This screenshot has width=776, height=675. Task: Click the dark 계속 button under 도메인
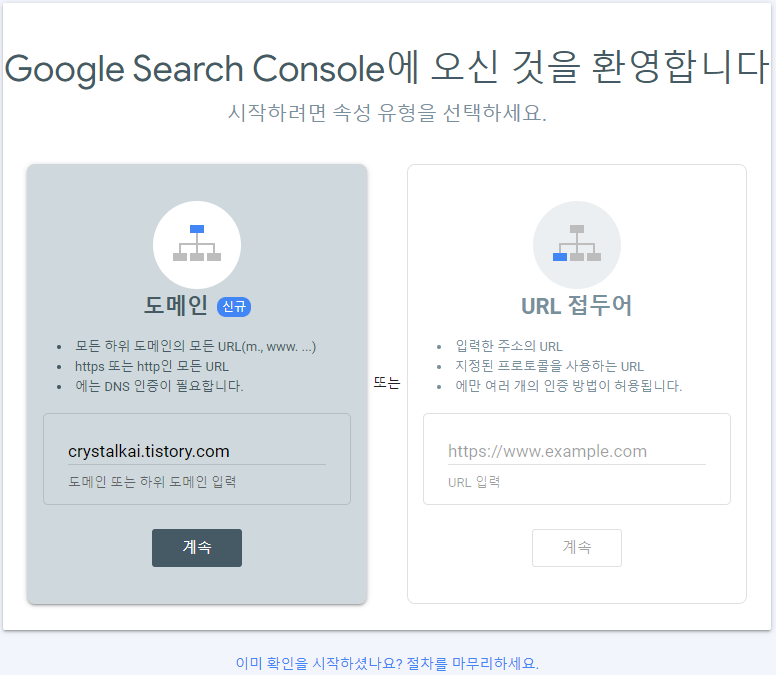pyautogui.click(x=197, y=548)
